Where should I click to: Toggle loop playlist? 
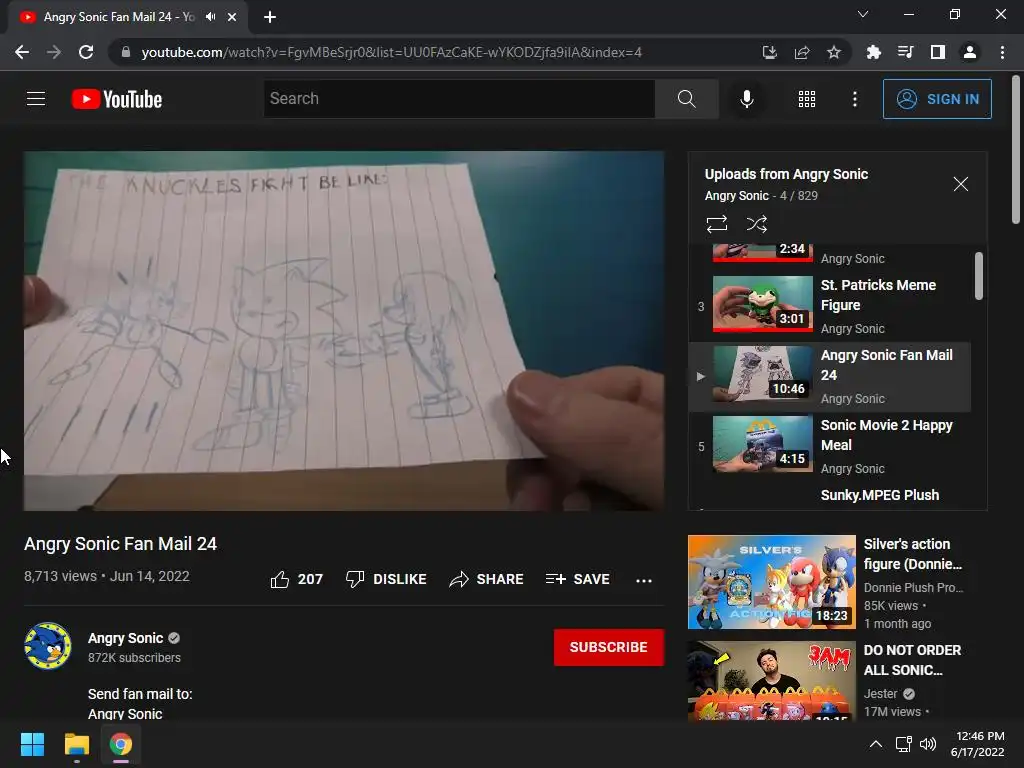tap(717, 224)
